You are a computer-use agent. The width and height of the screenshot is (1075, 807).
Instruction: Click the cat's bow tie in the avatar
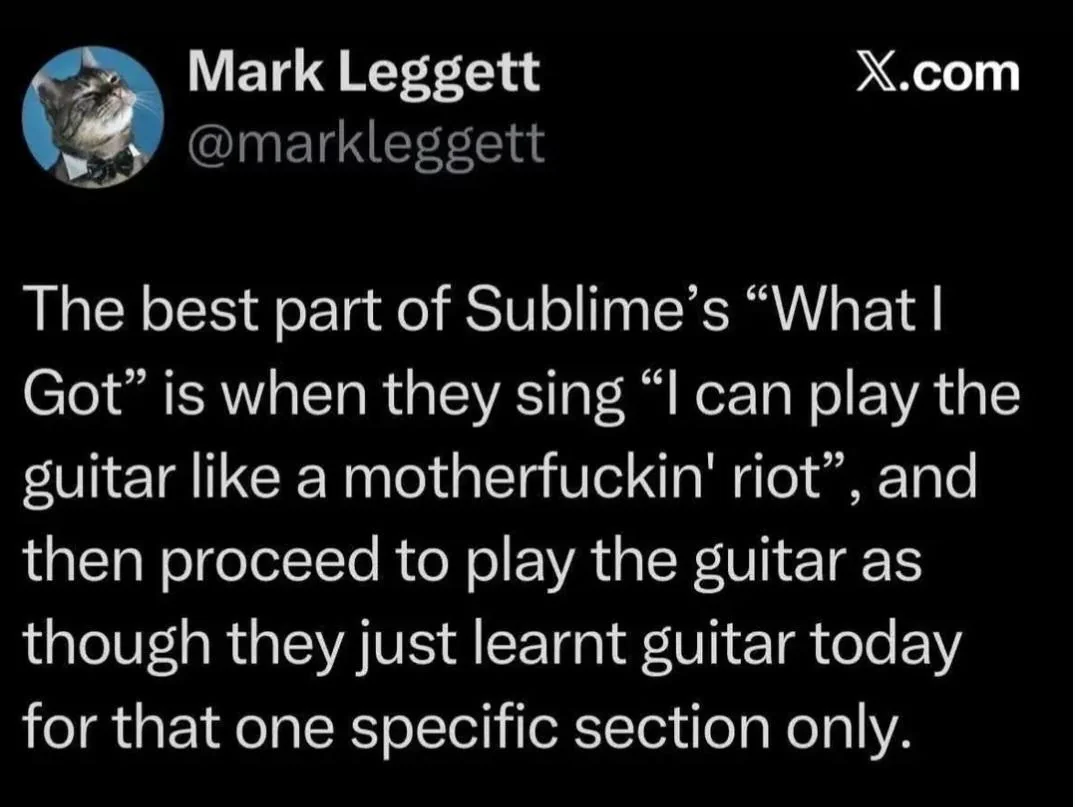pyautogui.click(x=107, y=164)
